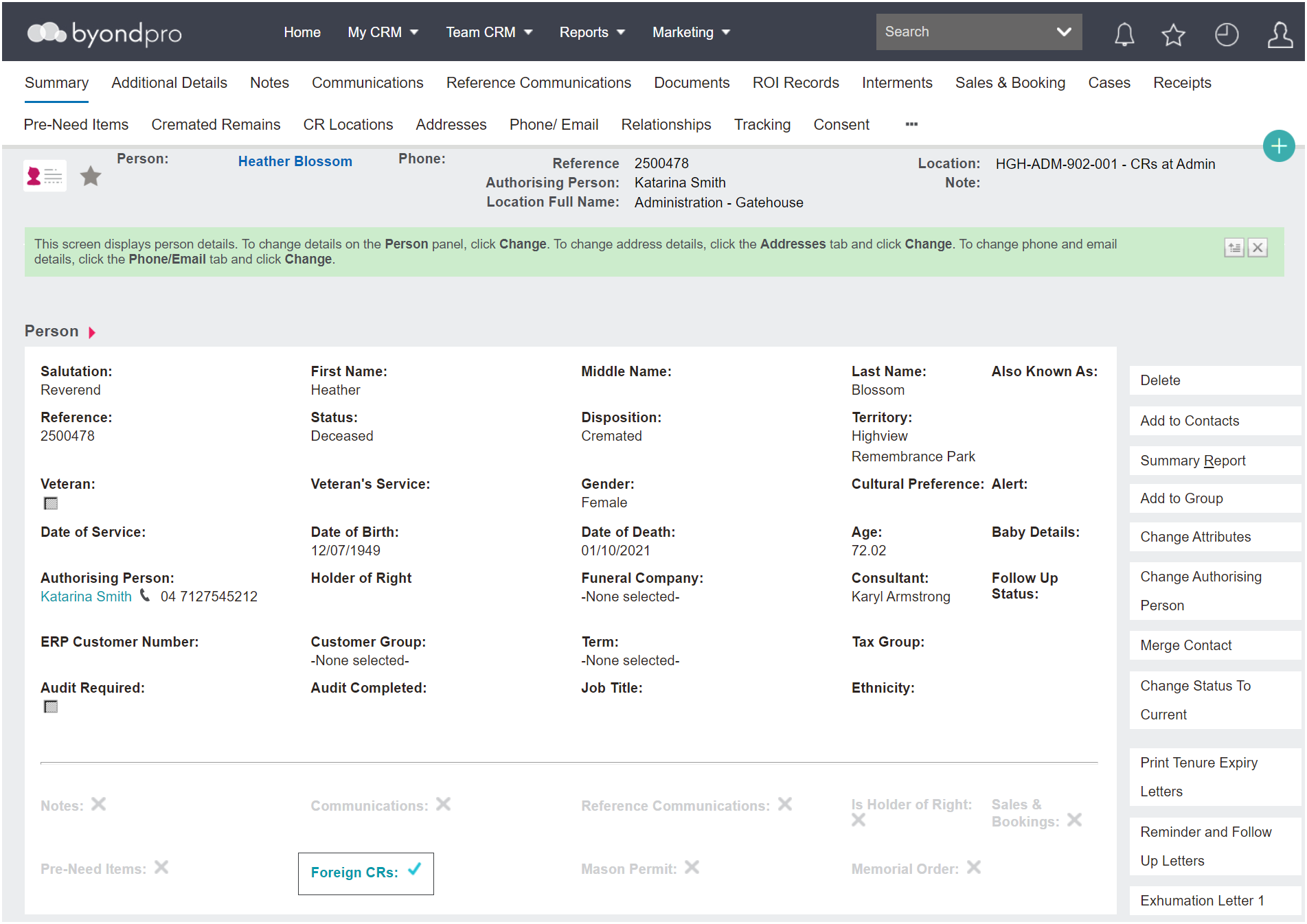The height and width of the screenshot is (924, 1307).
Task: Expand the Reports menu
Action: (592, 32)
